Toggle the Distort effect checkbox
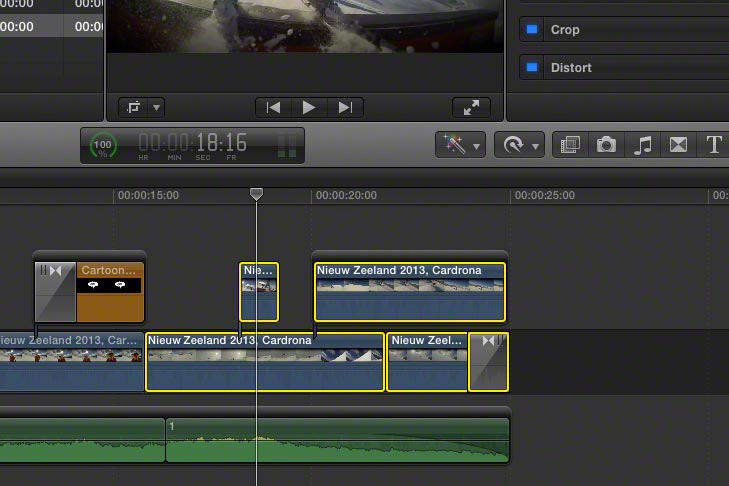Image resolution: width=729 pixels, height=486 pixels. click(x=532, y=67)
